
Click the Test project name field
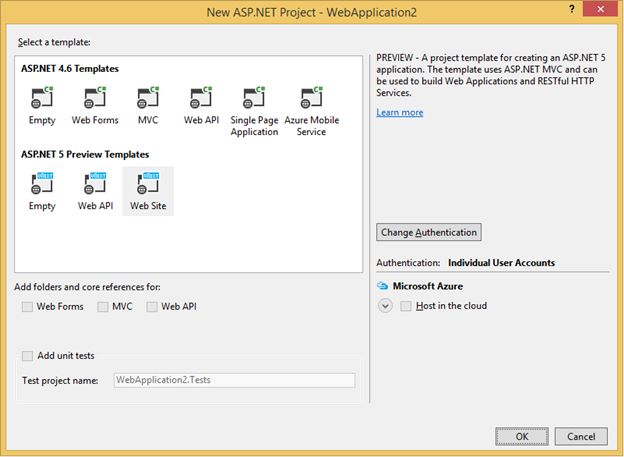(x=234, y=380)
